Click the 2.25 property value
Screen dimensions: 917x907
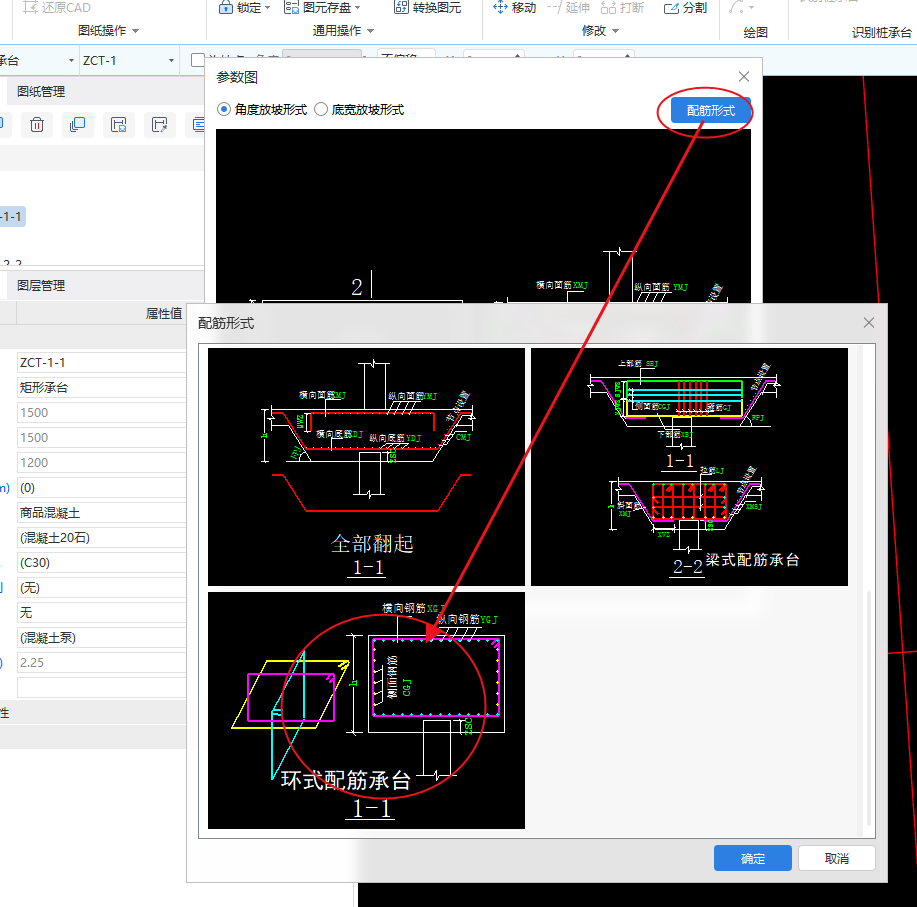(102, 663)
